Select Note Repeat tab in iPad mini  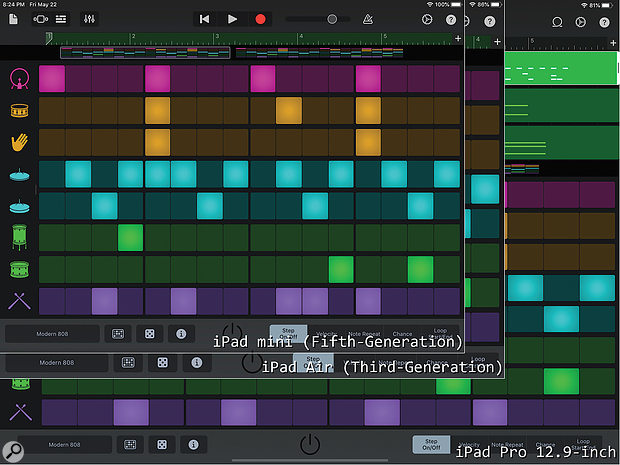[364, 334]
